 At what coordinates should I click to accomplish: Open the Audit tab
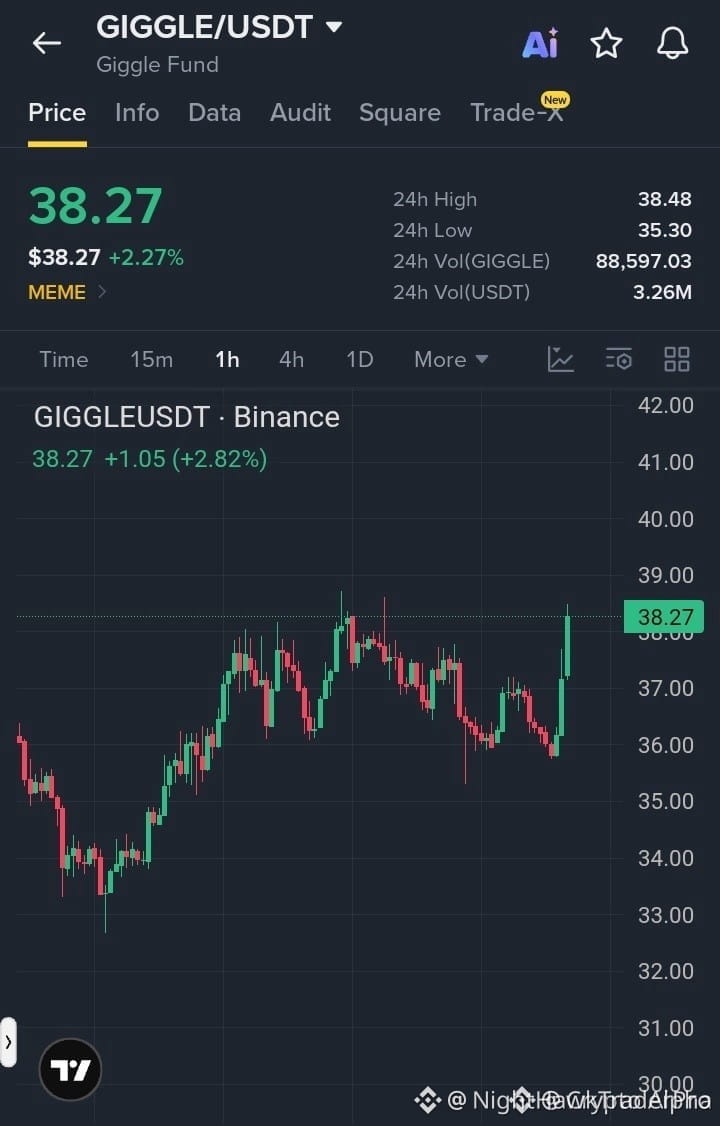300,113
